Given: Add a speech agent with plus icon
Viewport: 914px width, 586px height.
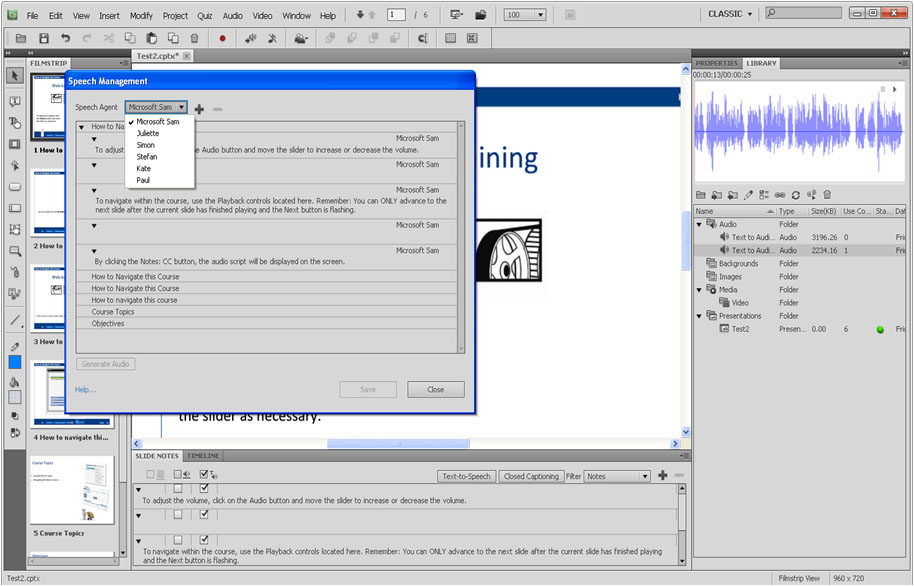Looking at the screenshot, I should [199, 108].
